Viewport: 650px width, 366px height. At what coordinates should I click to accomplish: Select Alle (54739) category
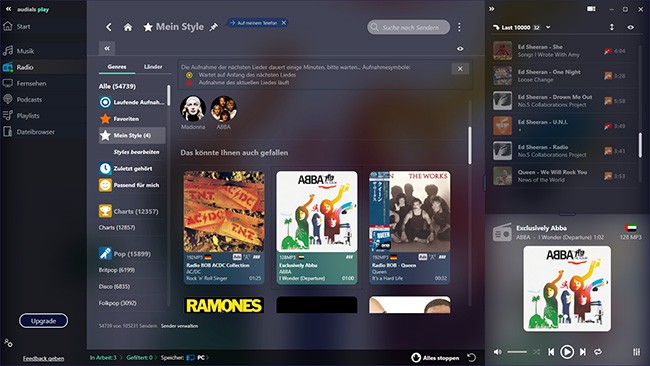pyautogui.click(x=117, y=86)
